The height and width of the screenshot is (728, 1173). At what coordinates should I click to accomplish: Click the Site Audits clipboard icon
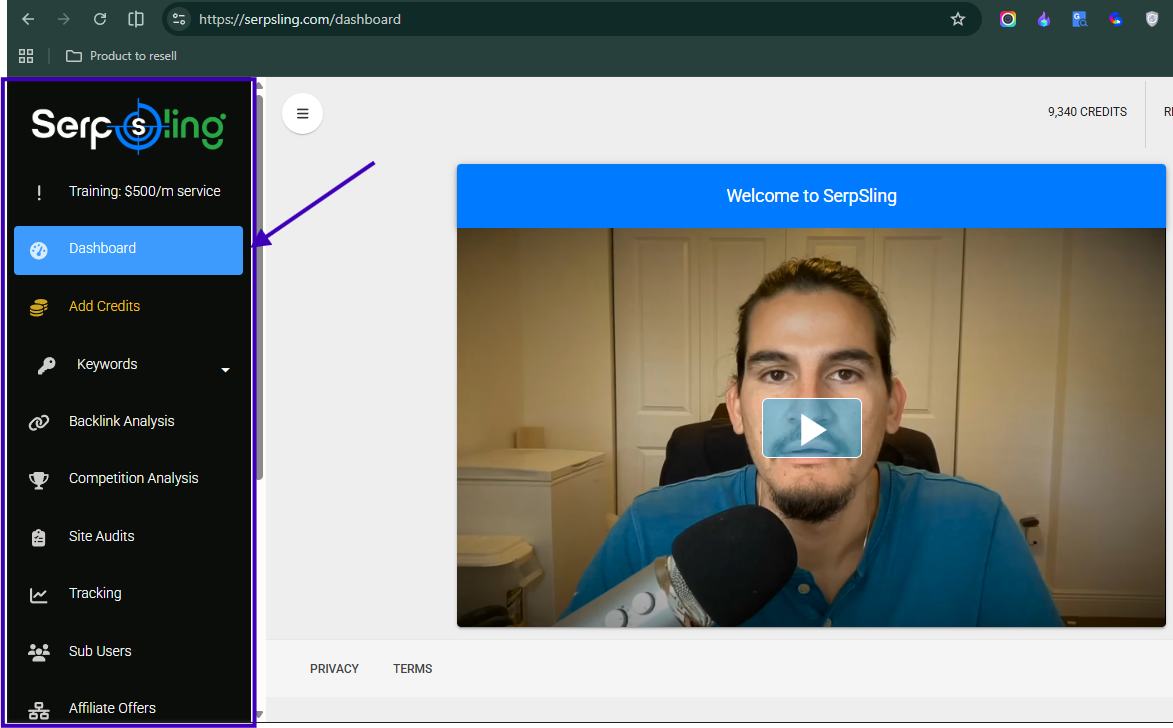(39, 538)
